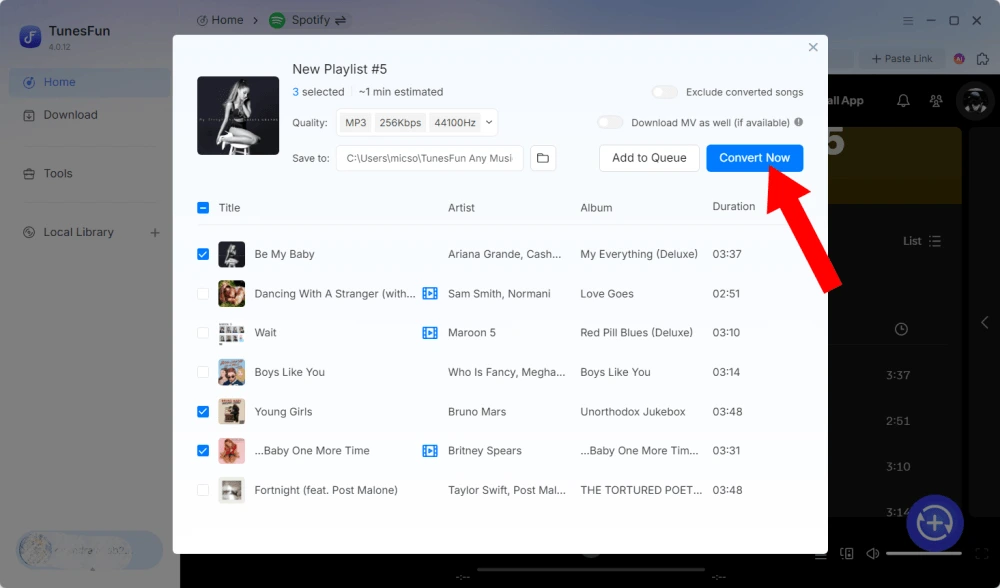The width and height of the screenshot is (1000, 588).
Task: Open the Spotify profile avatar
Action: tap(975, 101)
